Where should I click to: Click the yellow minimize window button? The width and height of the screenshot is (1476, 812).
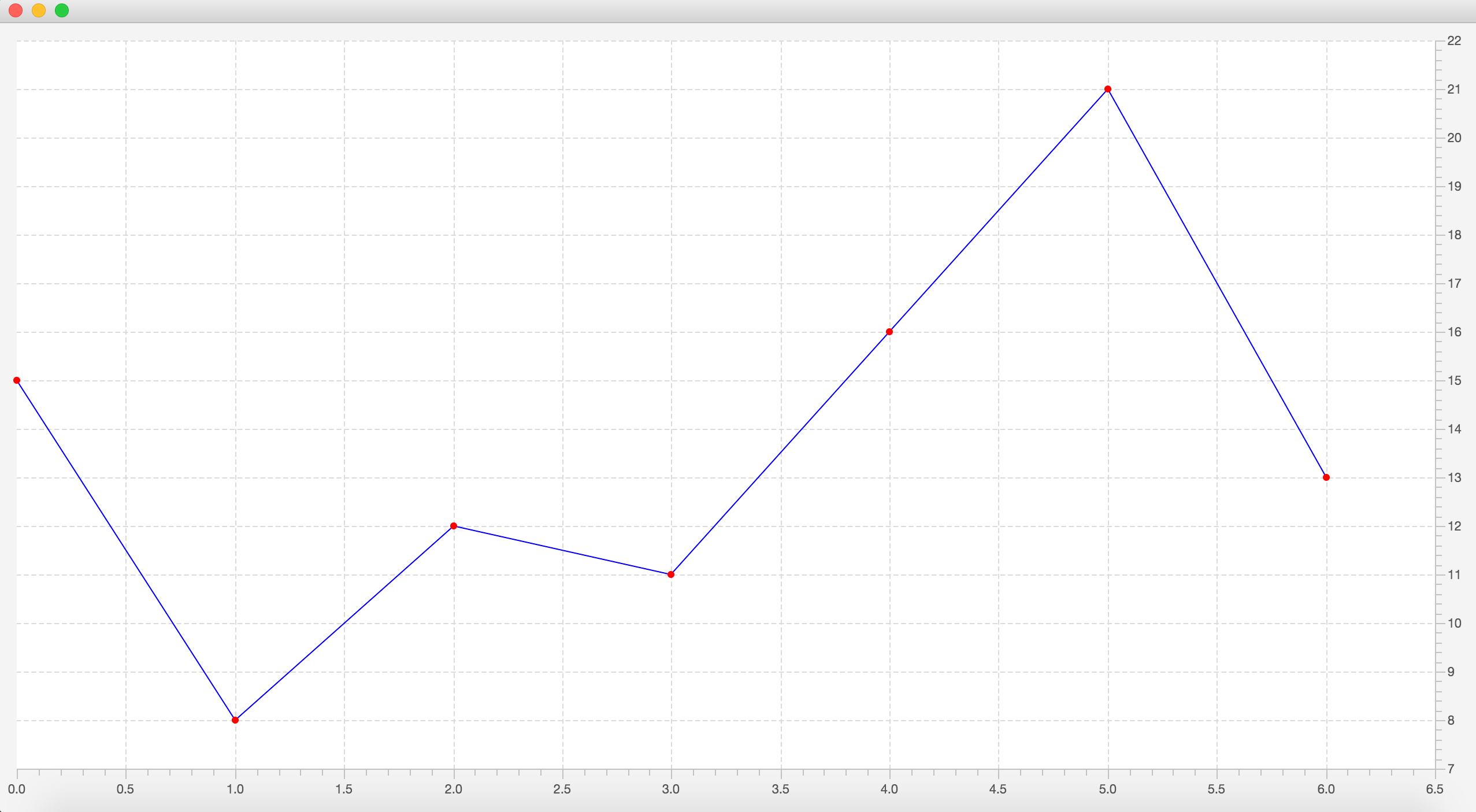(x=39, y=10)
